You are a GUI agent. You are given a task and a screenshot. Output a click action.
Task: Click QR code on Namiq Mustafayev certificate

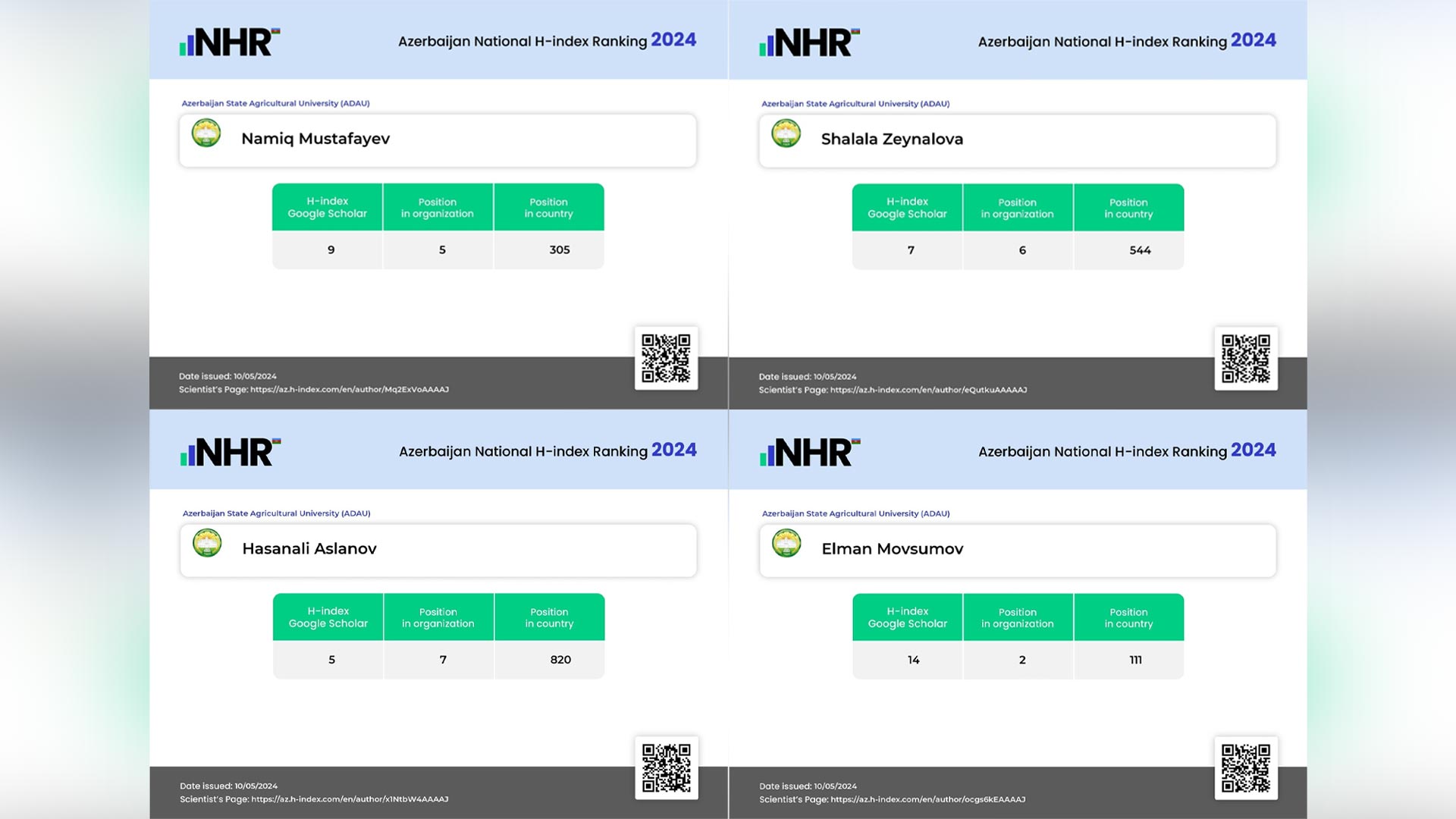[x=666, y=358]
